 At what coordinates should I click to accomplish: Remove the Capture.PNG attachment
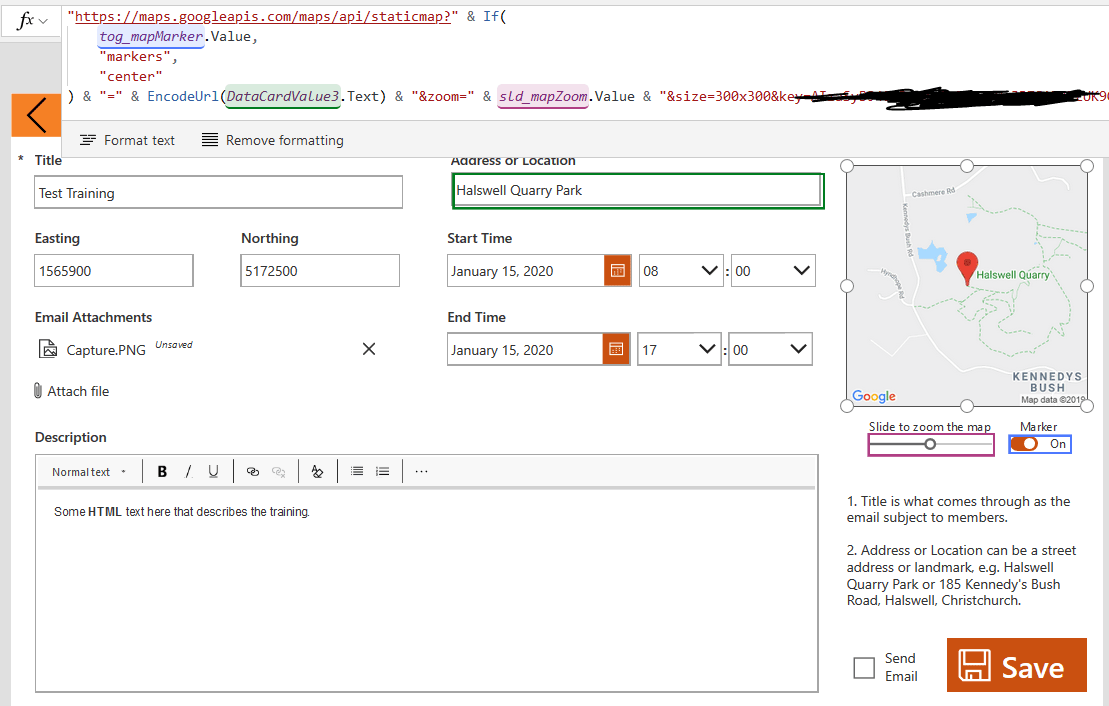pos(368,349)
